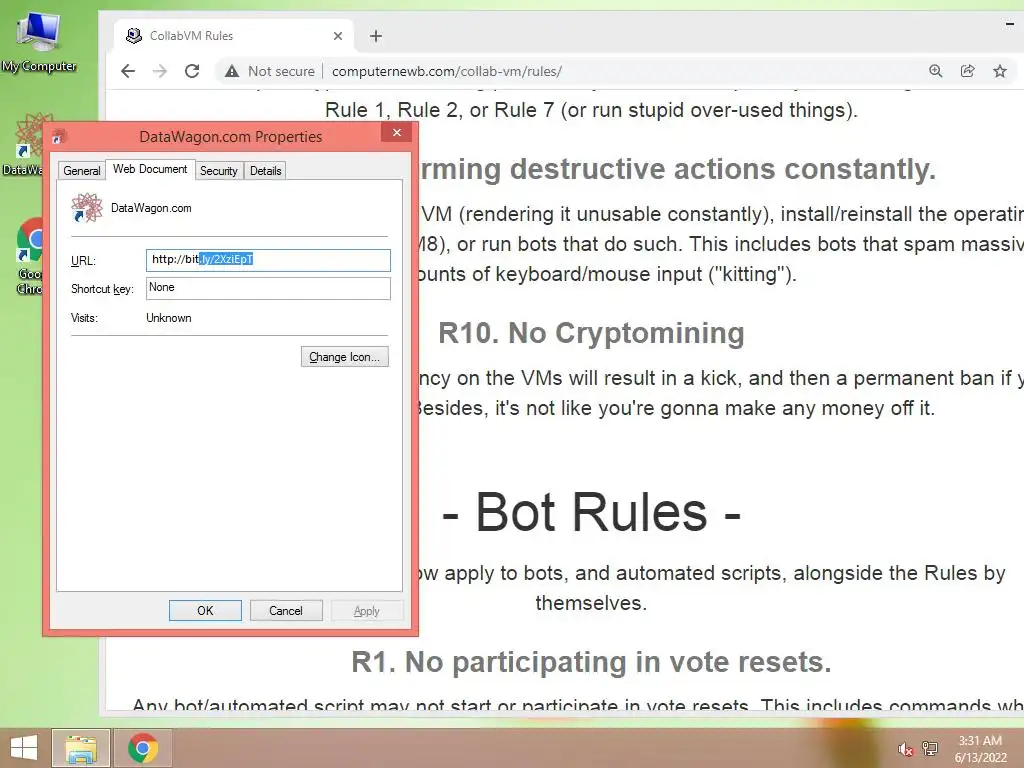This screenshot has width=1024, height=768.
Task: Click the DataWagon.com name text in dialog
Action: coord(151,208)
